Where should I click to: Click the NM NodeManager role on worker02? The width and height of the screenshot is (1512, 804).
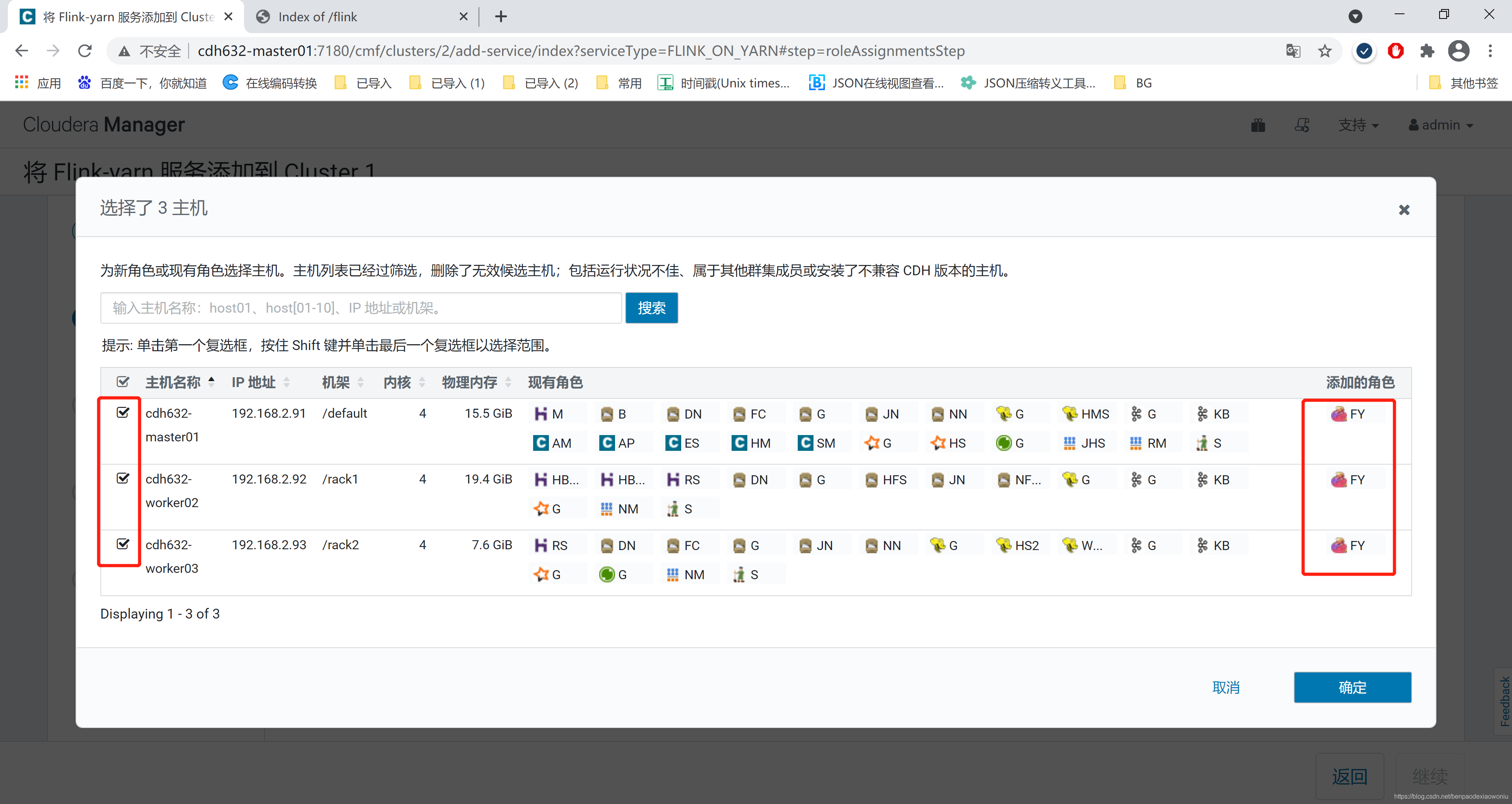[x=619, y=509]
